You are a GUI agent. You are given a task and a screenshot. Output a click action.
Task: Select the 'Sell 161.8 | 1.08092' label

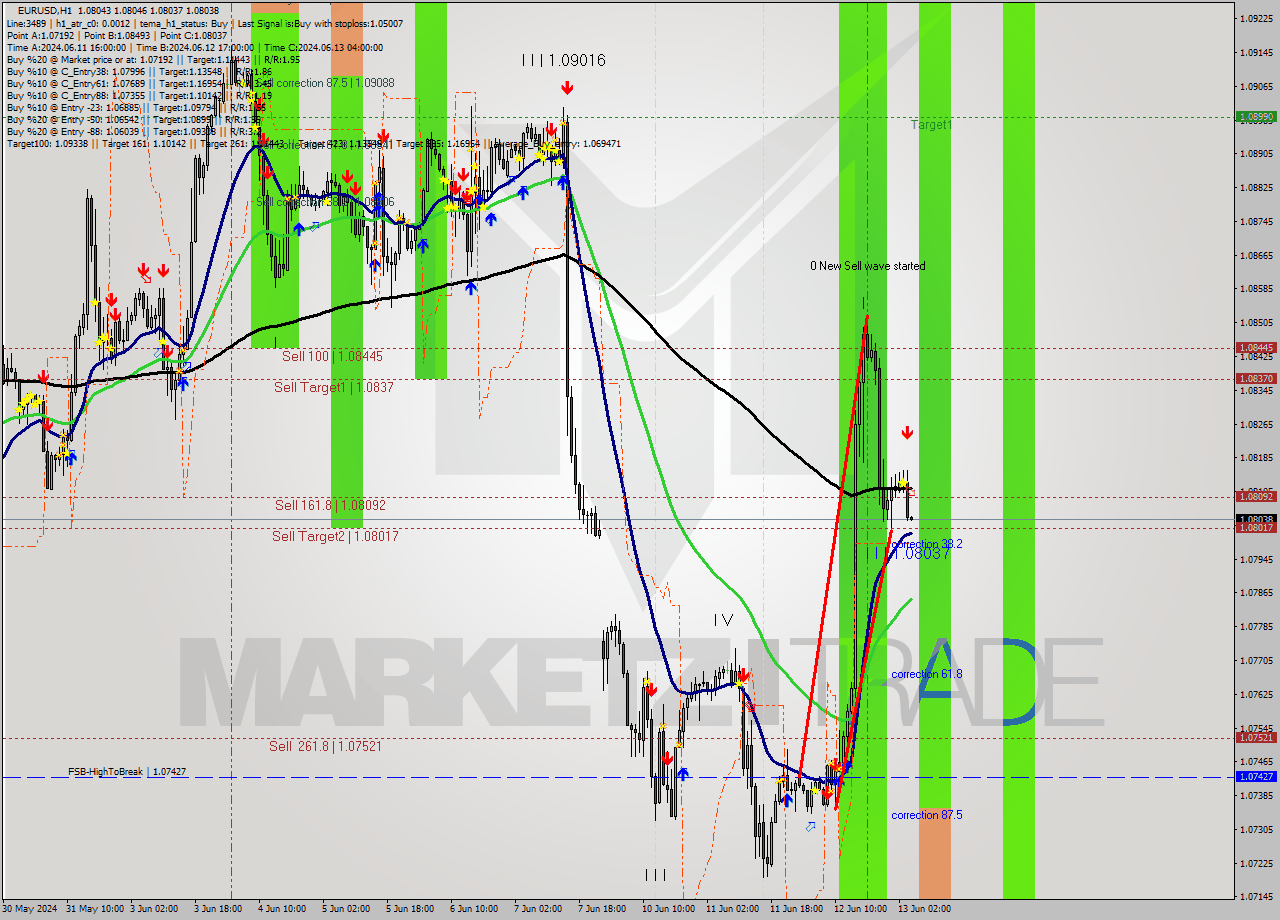330,505
